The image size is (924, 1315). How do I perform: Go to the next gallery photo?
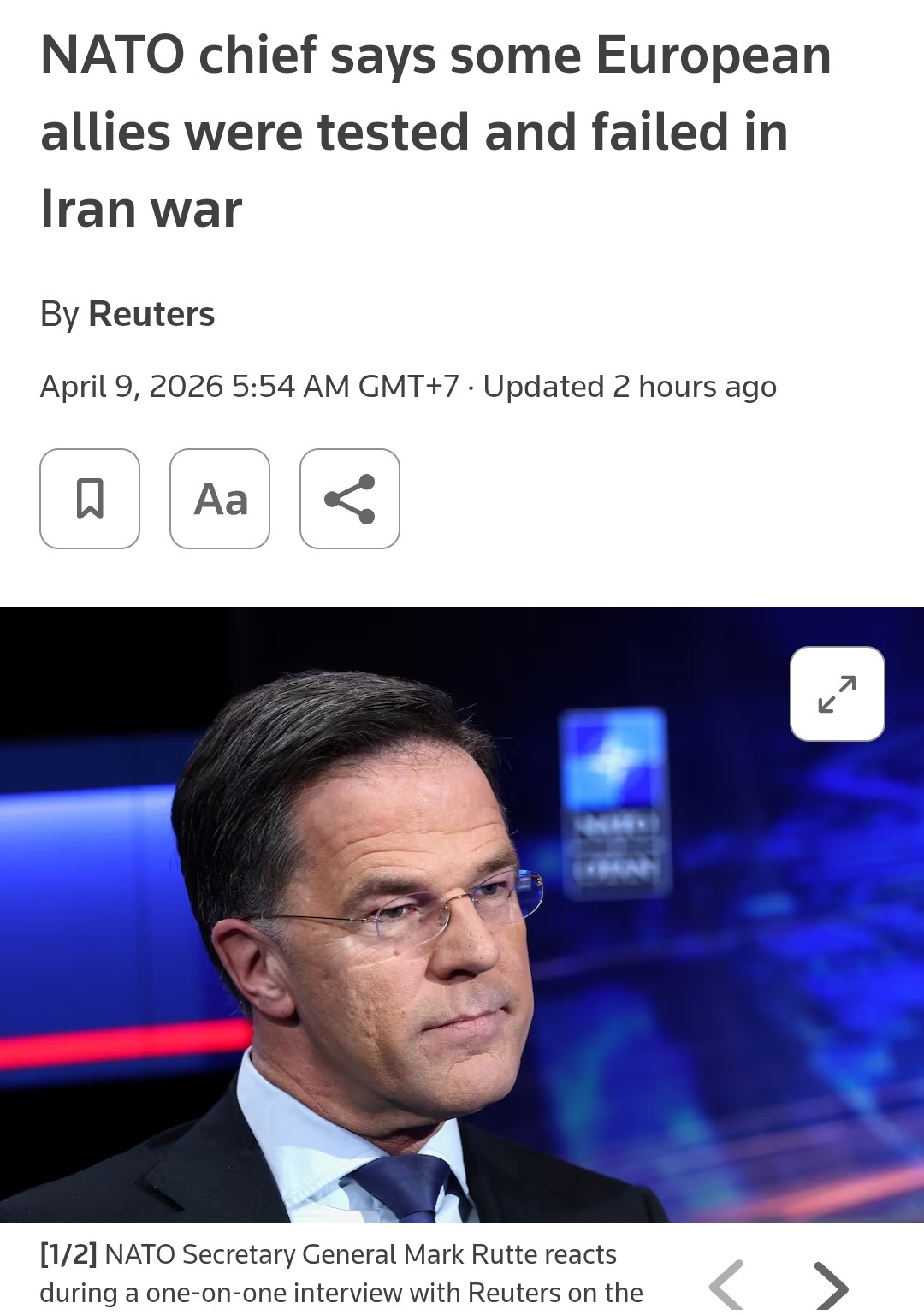click(830, 1286)
